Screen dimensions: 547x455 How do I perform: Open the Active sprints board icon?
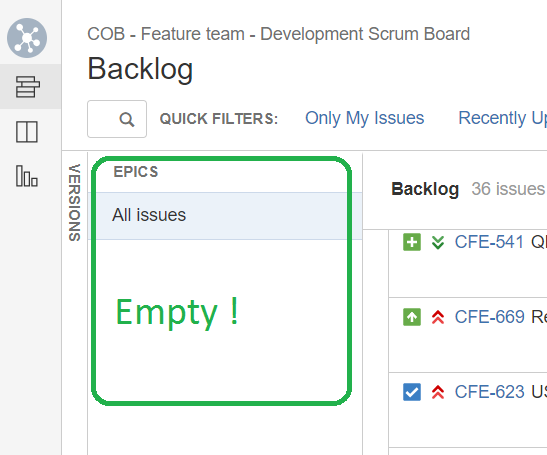click(27, 132)
